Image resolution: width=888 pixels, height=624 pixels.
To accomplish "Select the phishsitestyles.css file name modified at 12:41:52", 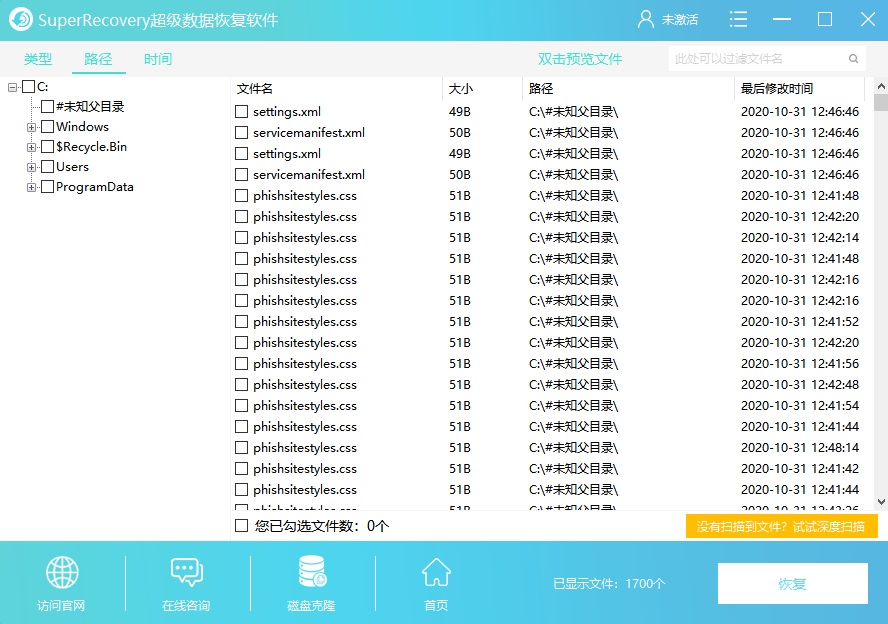I will click(305, 322).
